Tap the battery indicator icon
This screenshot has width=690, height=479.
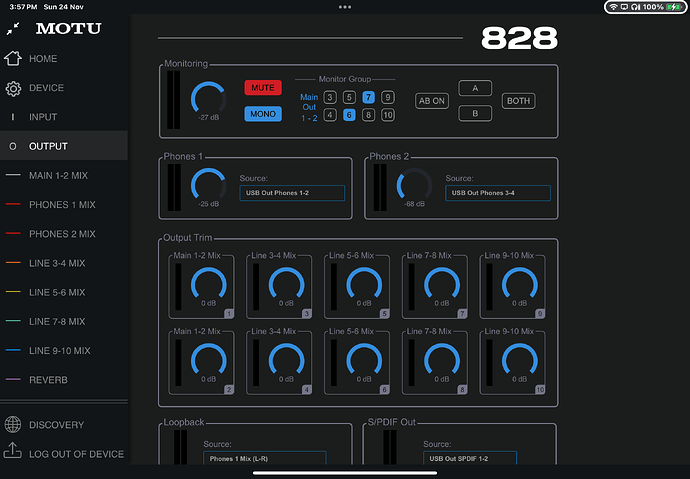tap(674, 7)
